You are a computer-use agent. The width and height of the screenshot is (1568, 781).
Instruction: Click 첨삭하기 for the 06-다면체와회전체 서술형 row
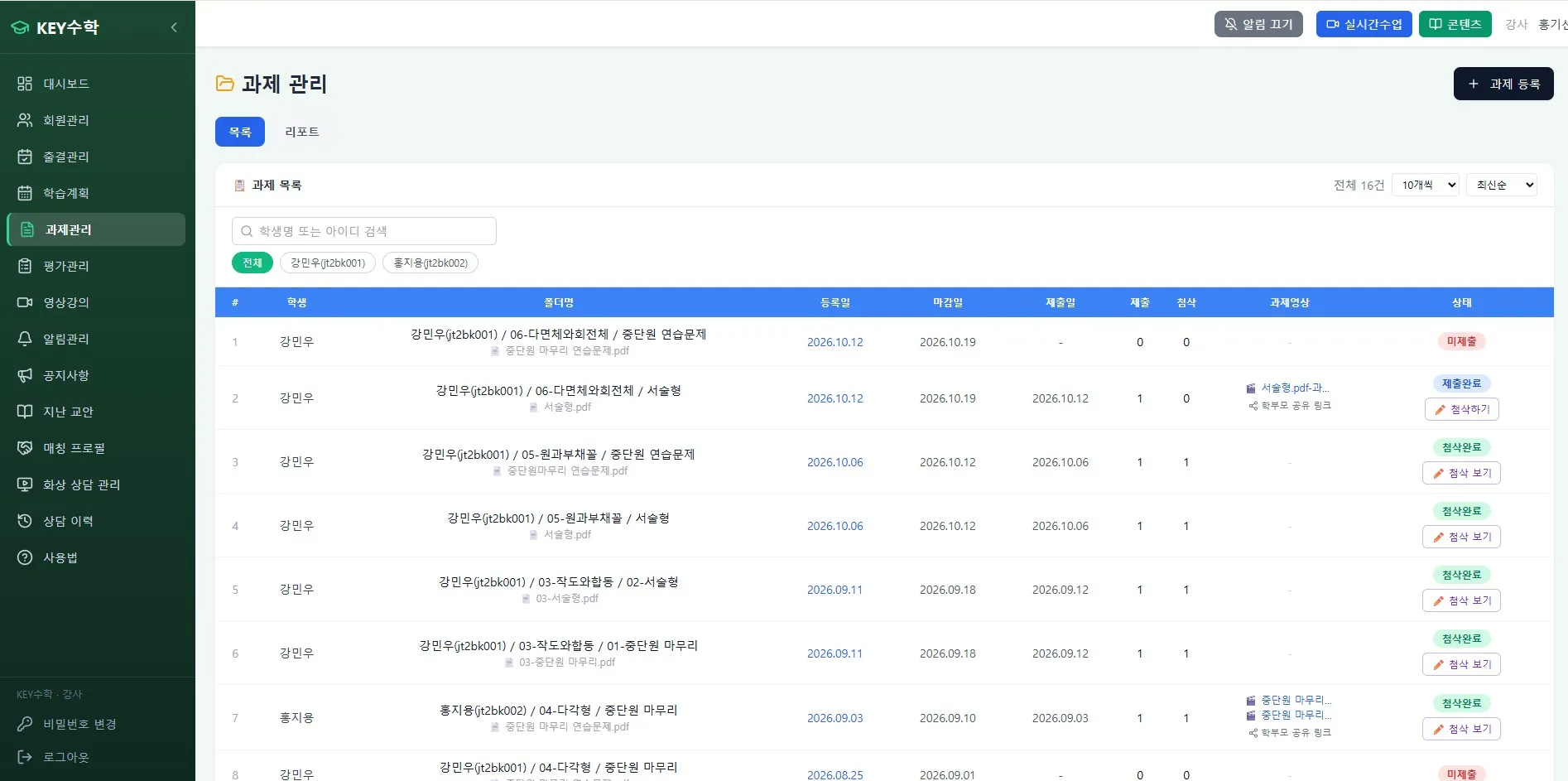point(1462,409)
